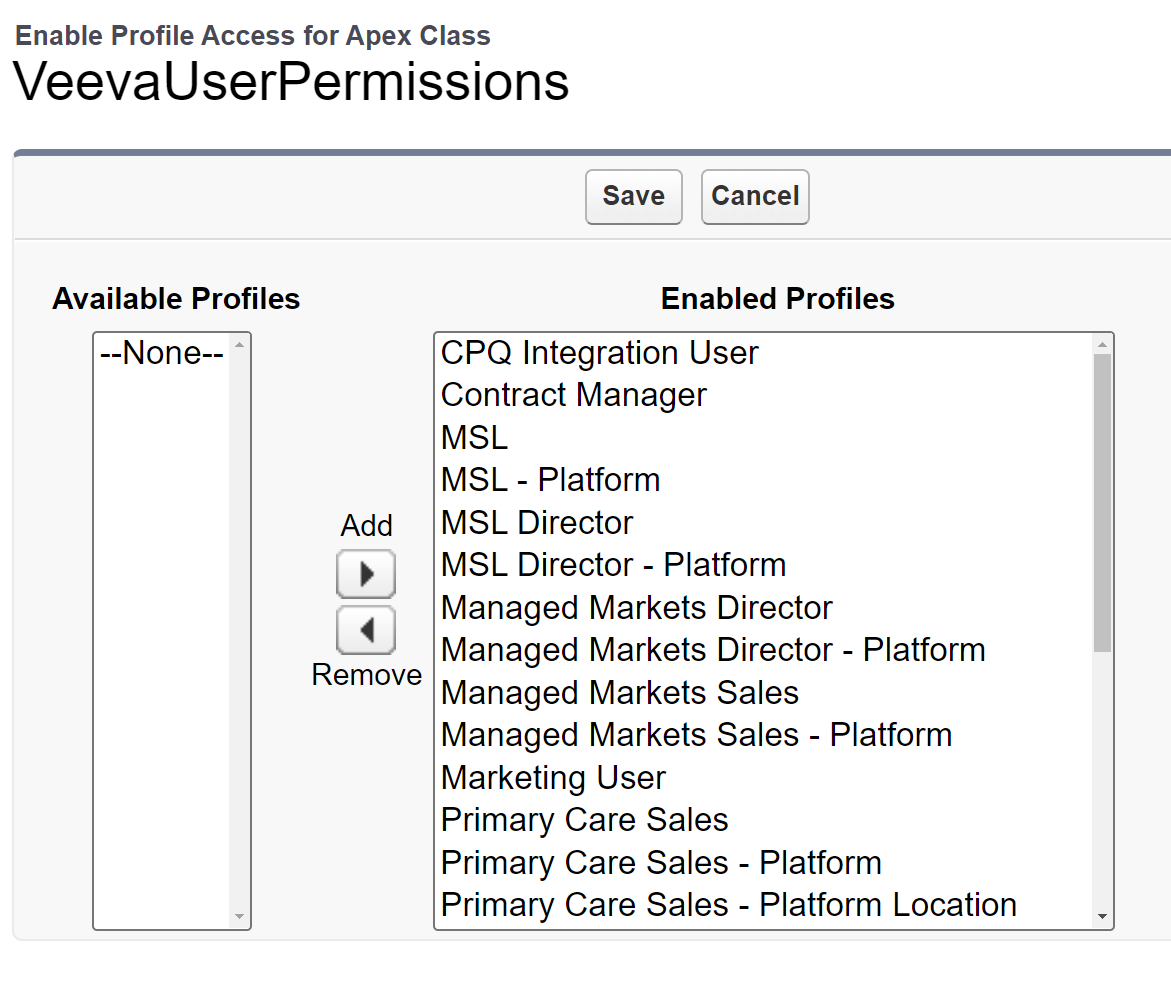1171x982 pixels.
Task: Select the MSL profile entry
Action: coord(474,438)
